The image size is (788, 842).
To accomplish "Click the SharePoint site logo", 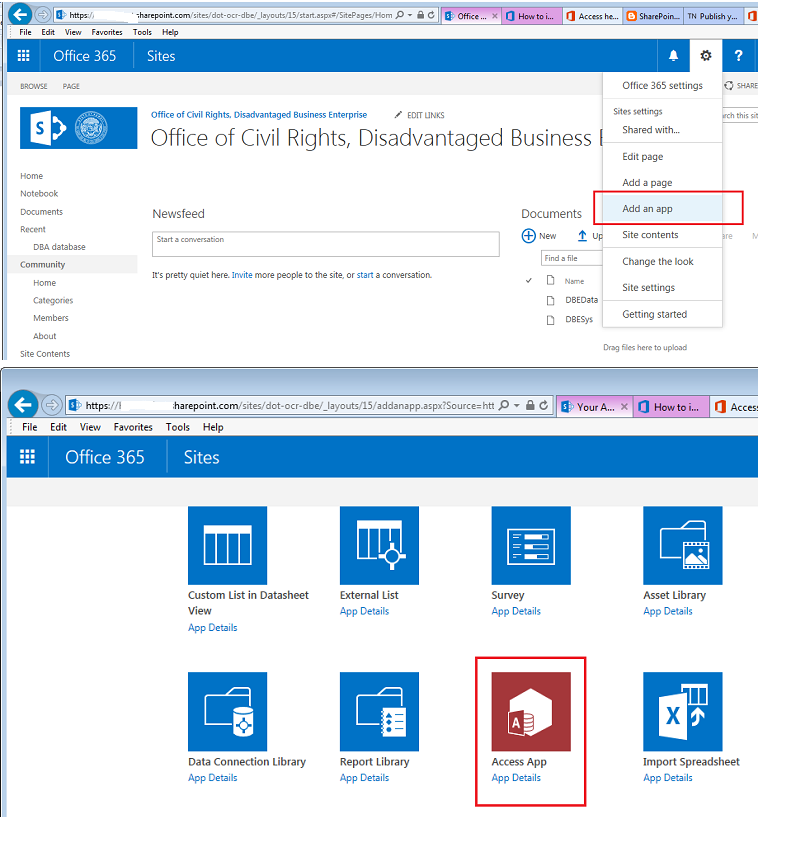I will tap(78, 128).
